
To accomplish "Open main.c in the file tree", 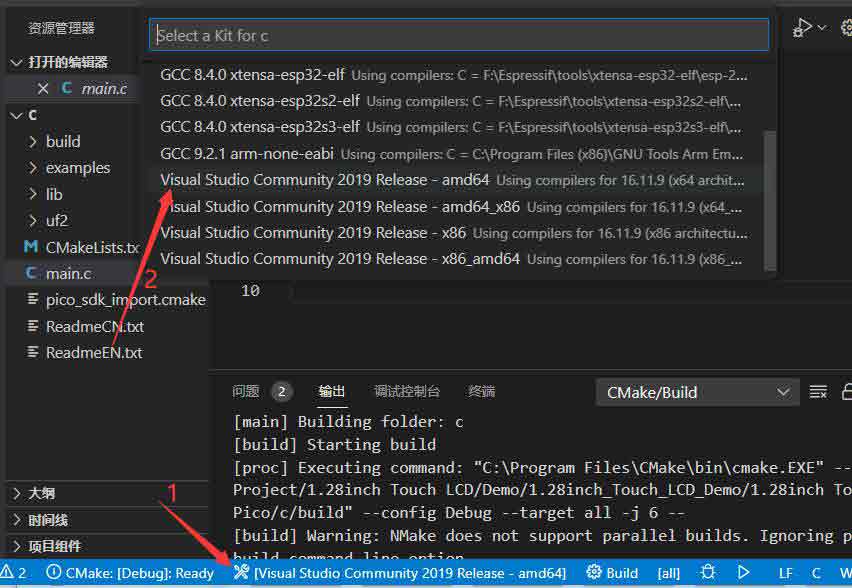I will (68, 273).
